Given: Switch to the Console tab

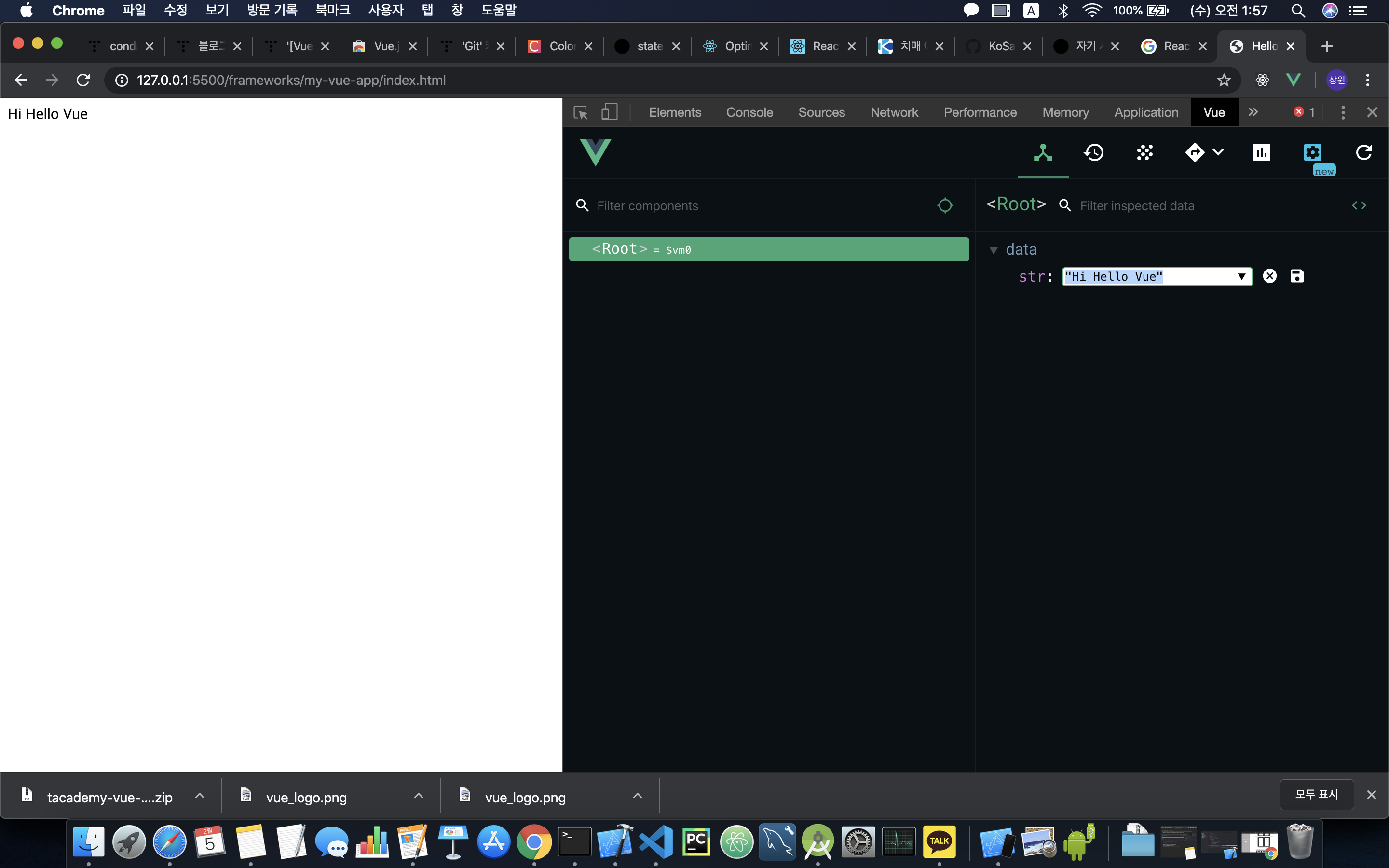Looking at the screenshot, I should pyautogui.click(x=749, y=112).
